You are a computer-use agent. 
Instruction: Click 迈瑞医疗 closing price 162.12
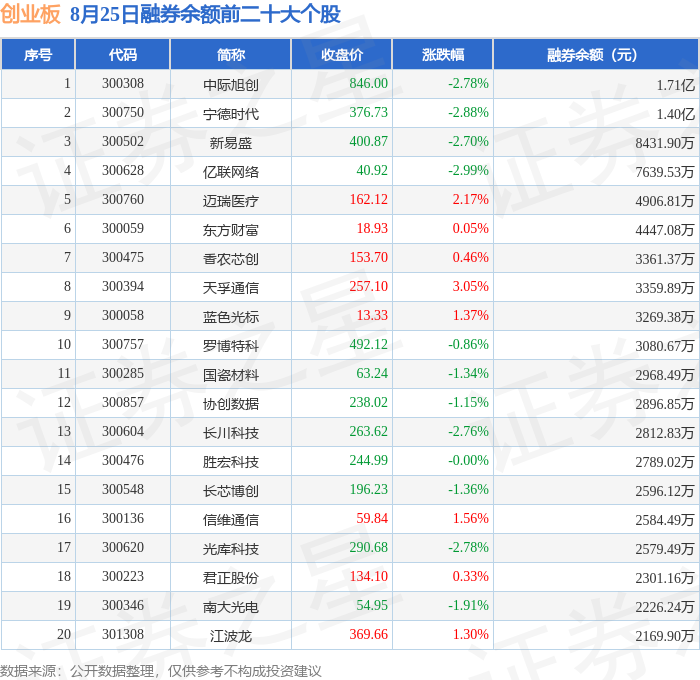tap(369, 199)
